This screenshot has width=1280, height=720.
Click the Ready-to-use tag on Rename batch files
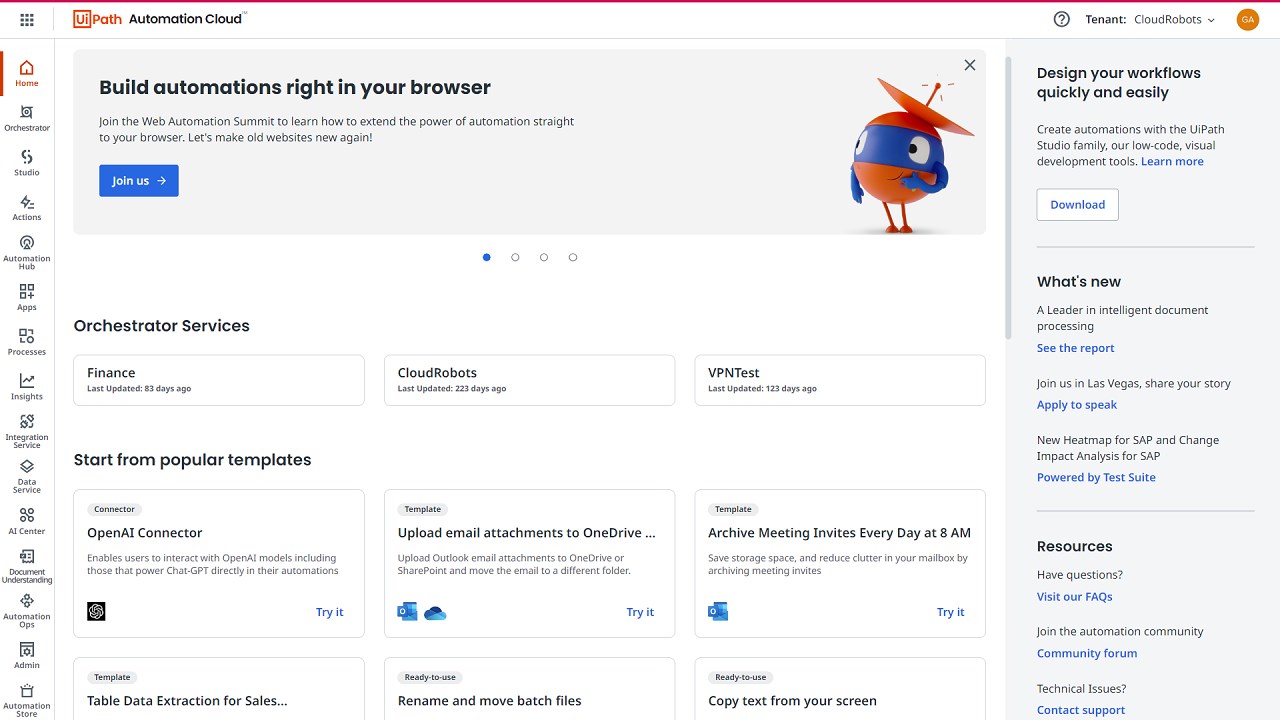(430, 677)
